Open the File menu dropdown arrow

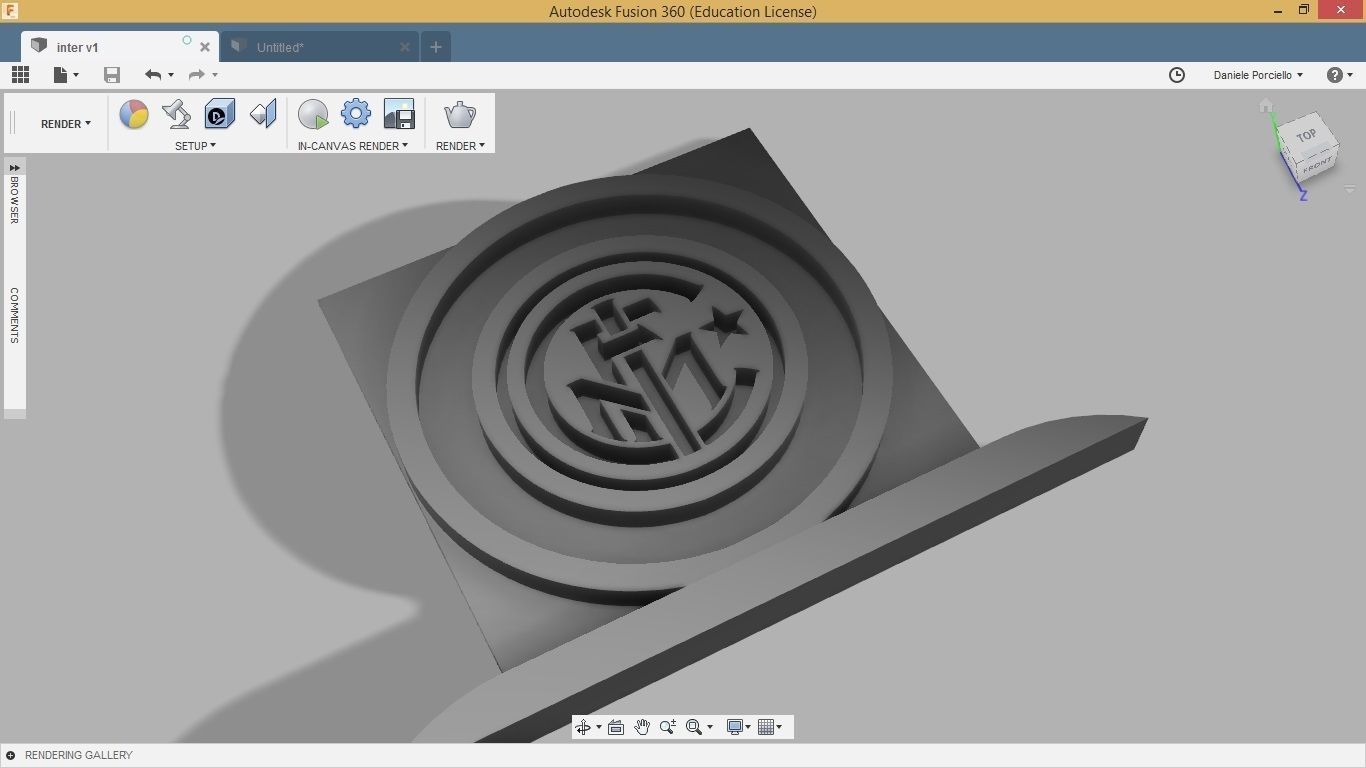click(76, 75)
